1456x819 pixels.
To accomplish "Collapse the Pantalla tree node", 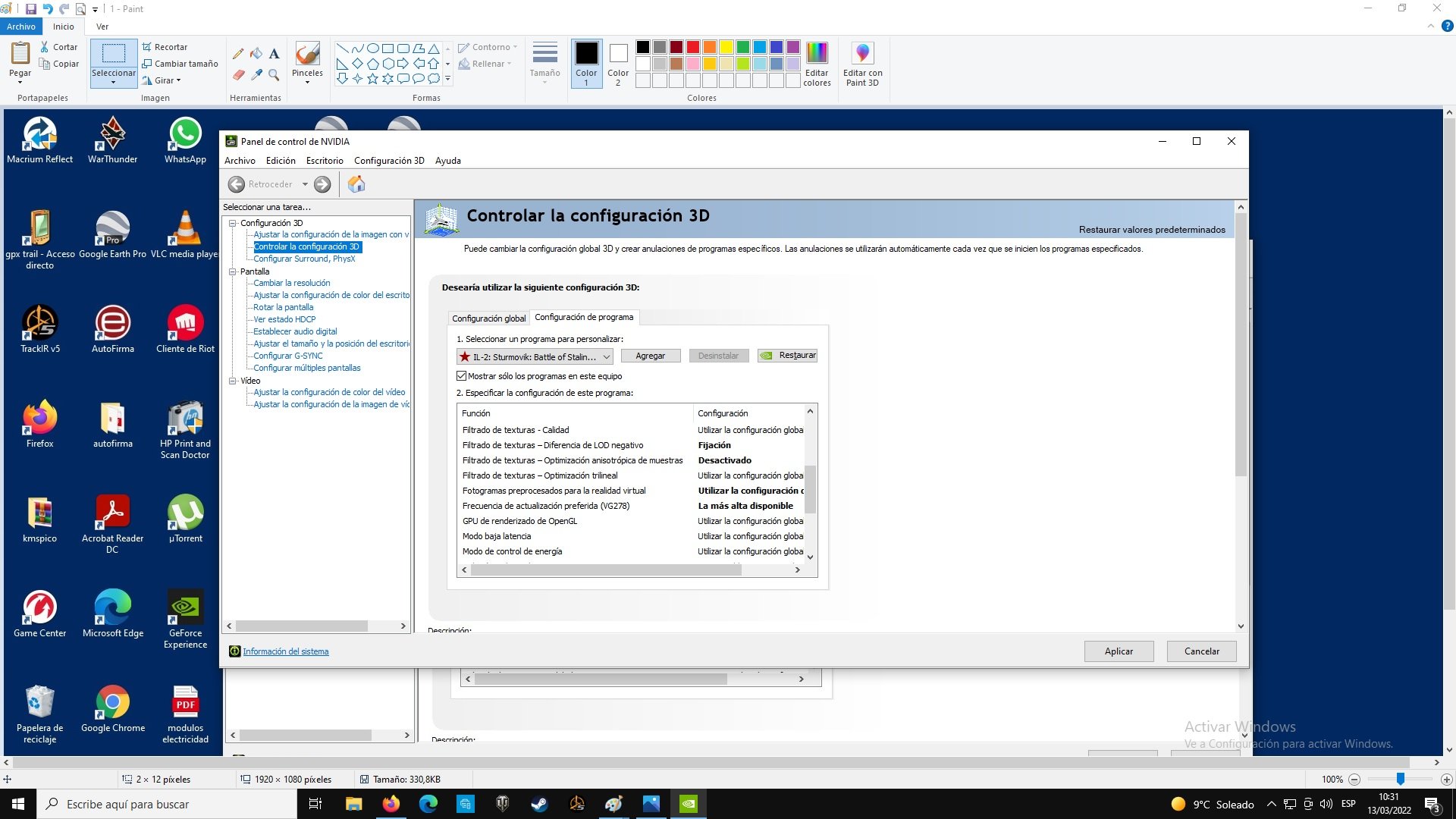I will pos(233,271).
